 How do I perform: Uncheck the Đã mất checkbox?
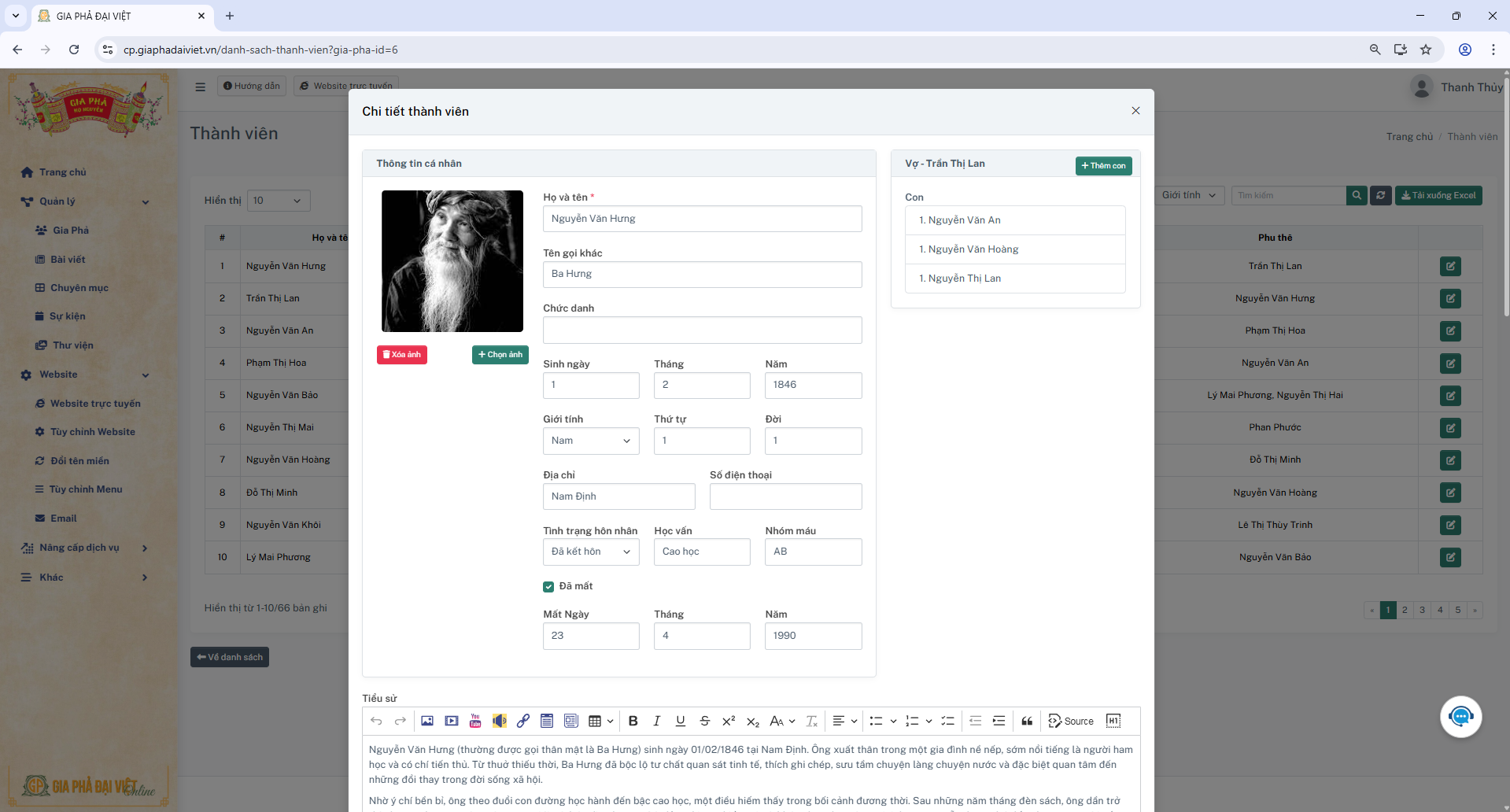[x=548, y=587]
